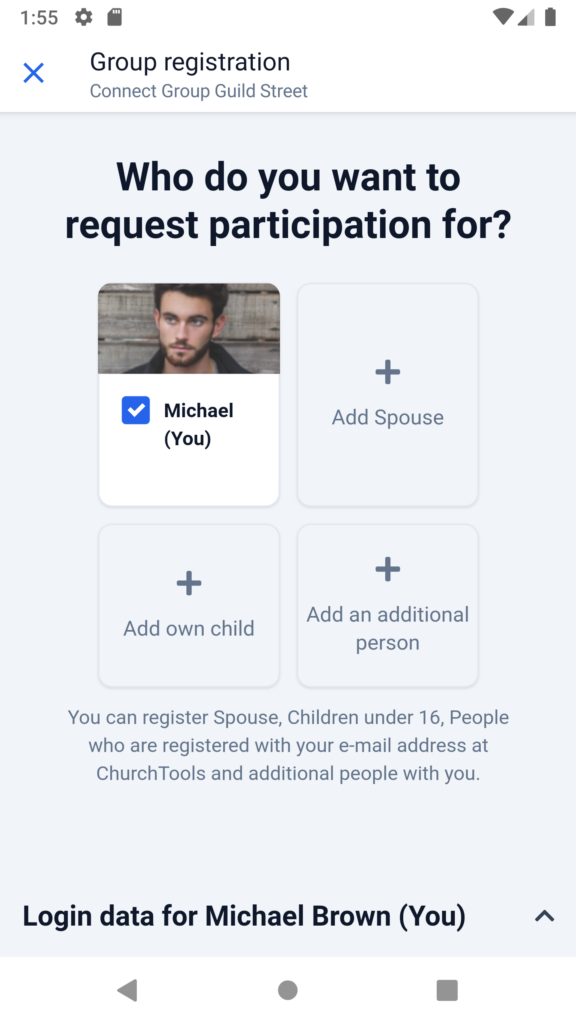
Task: Tap the Wi-Fi signal status icon
Action: coord(503,17)
